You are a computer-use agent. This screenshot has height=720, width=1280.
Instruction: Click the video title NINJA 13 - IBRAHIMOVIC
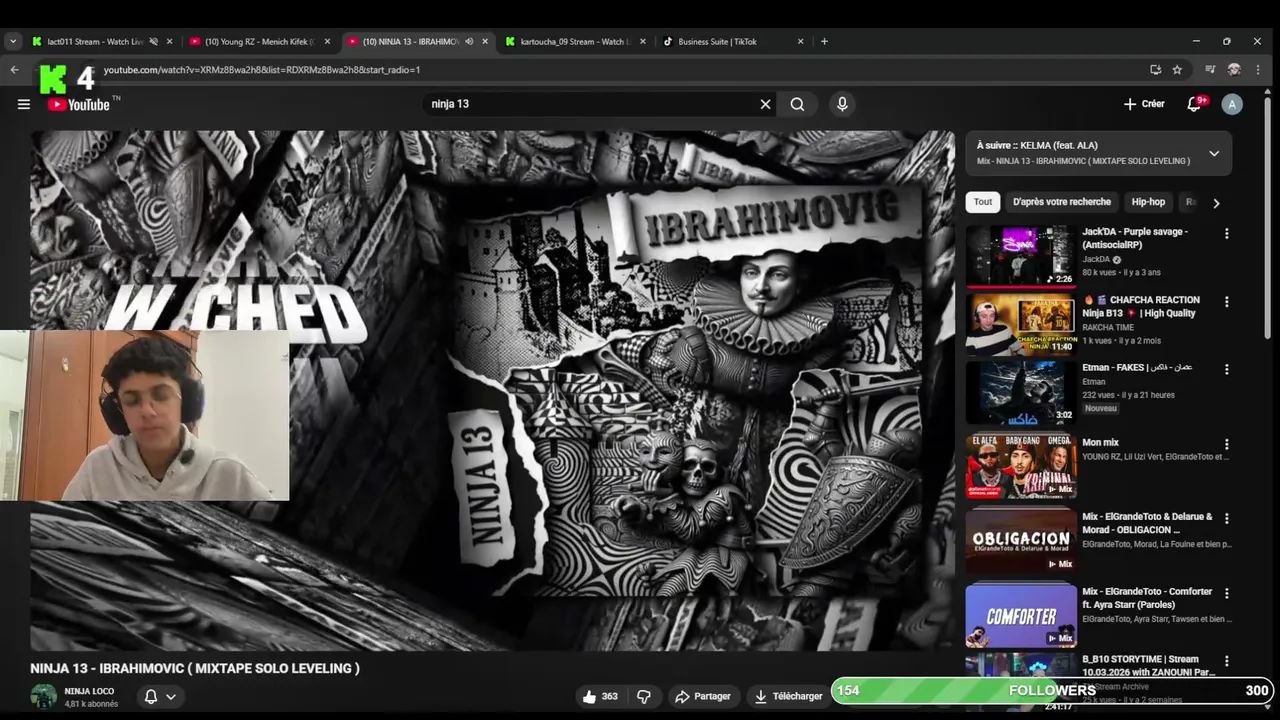(x=194, y=668)
